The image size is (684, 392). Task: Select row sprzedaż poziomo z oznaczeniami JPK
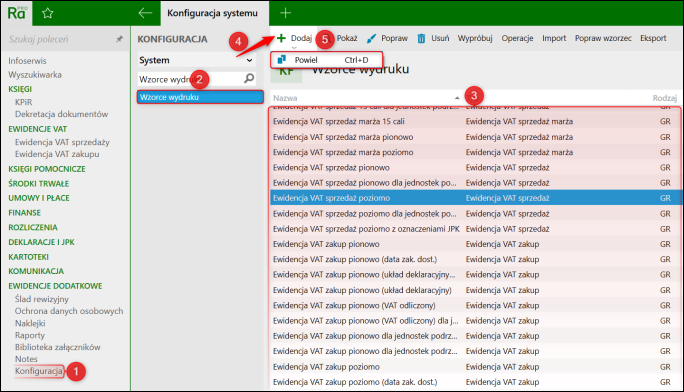[x=475, y=229]
